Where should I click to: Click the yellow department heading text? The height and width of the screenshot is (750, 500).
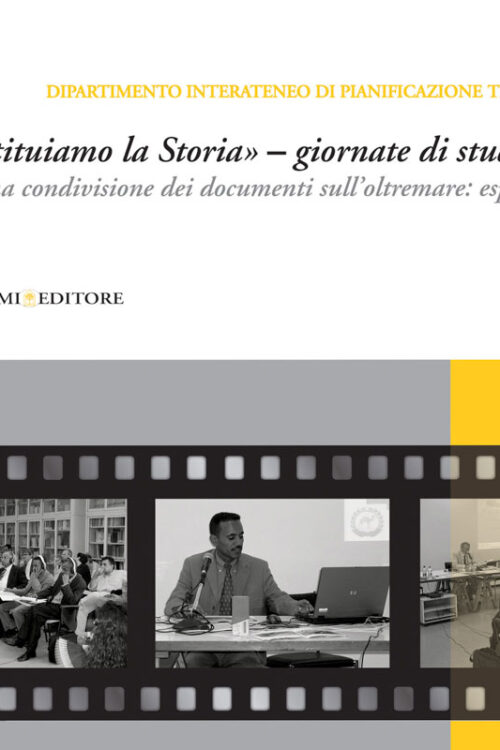[x=273, y=91]
